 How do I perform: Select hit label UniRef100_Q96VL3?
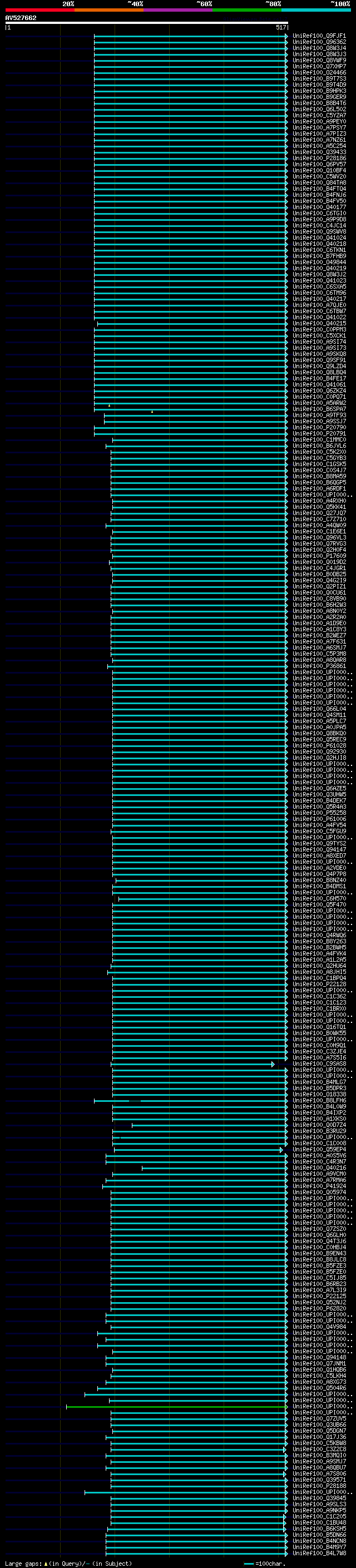click(x=319, y=537)
